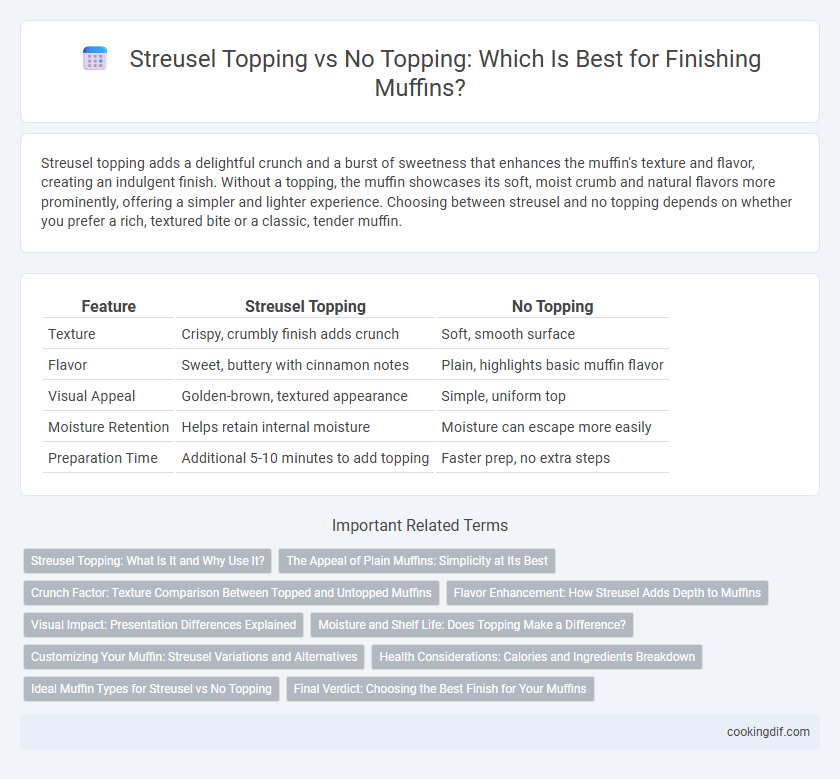Viewport: 840px width, 779px height.
Task: Click the 'Feature' column header
Action: point(108,306)
